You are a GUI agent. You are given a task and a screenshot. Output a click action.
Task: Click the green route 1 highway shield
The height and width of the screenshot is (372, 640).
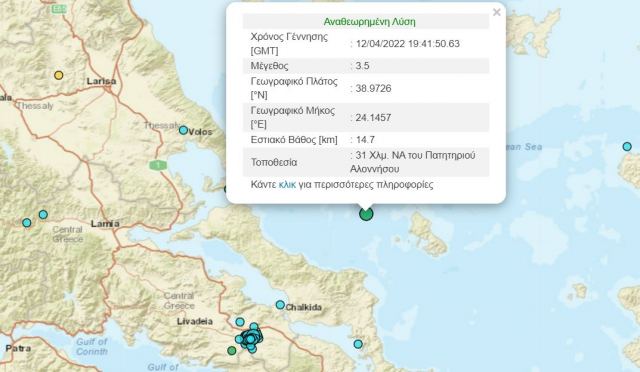158,165
